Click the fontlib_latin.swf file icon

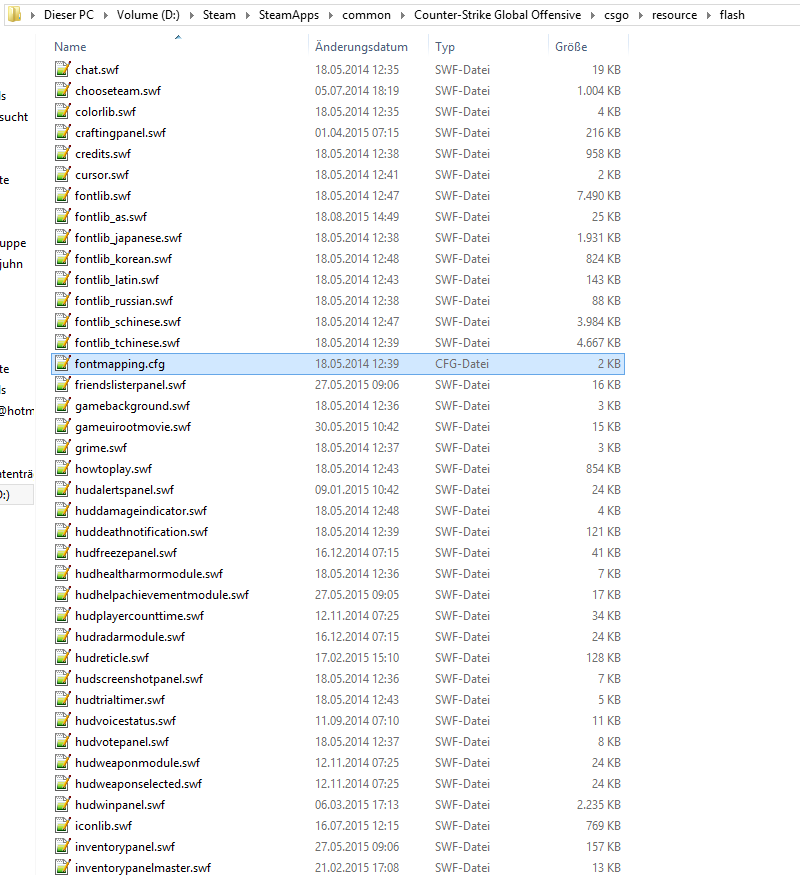[63, 279]
